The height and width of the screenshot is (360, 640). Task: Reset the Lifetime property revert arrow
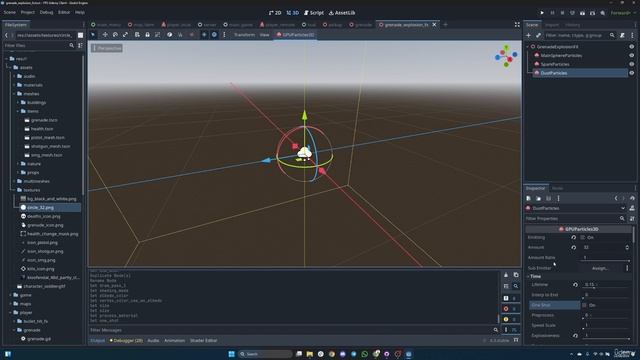(575, 284)
